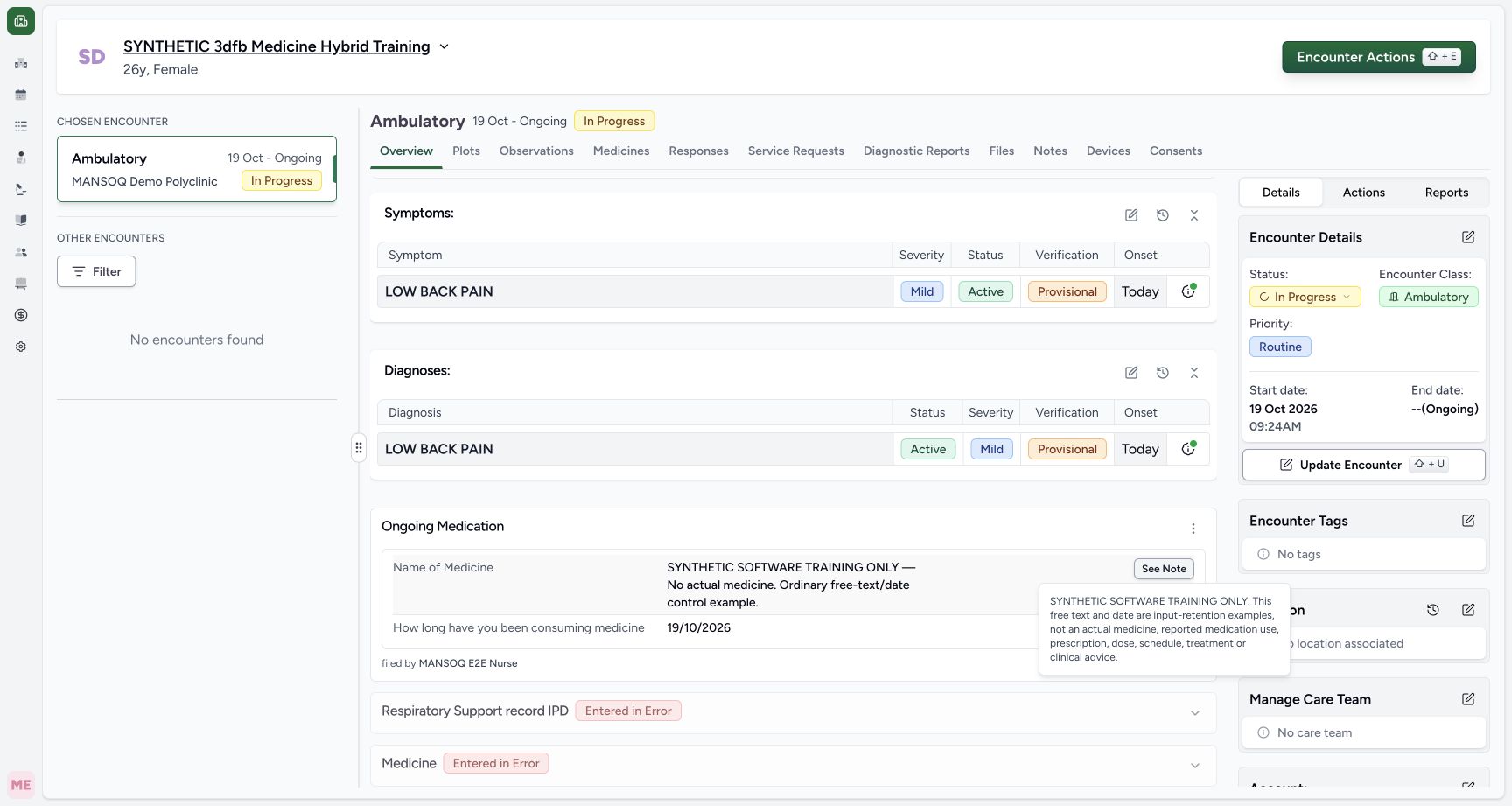This screenshot has width=1512, height=806.
Task: Edit Encounter Details using pencil icon
Action: coord(1468,237)
